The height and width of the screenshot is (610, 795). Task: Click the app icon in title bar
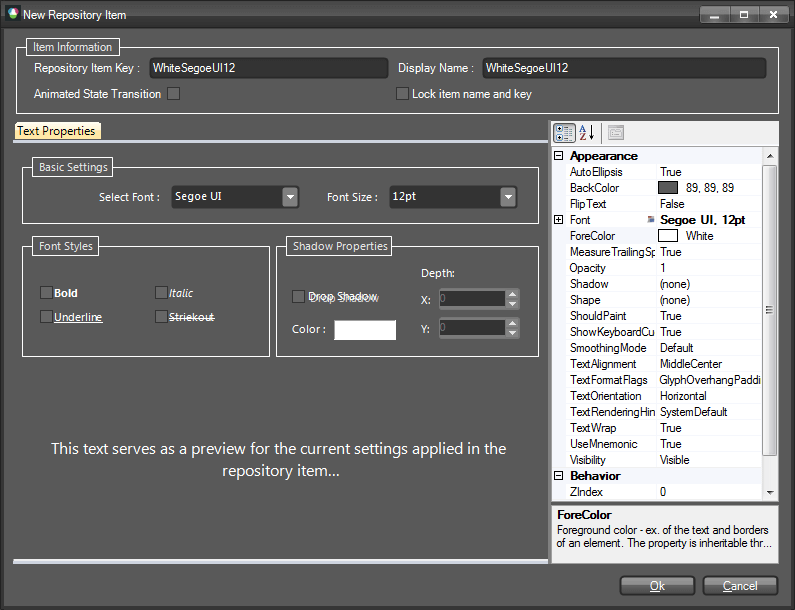[13, 13]
